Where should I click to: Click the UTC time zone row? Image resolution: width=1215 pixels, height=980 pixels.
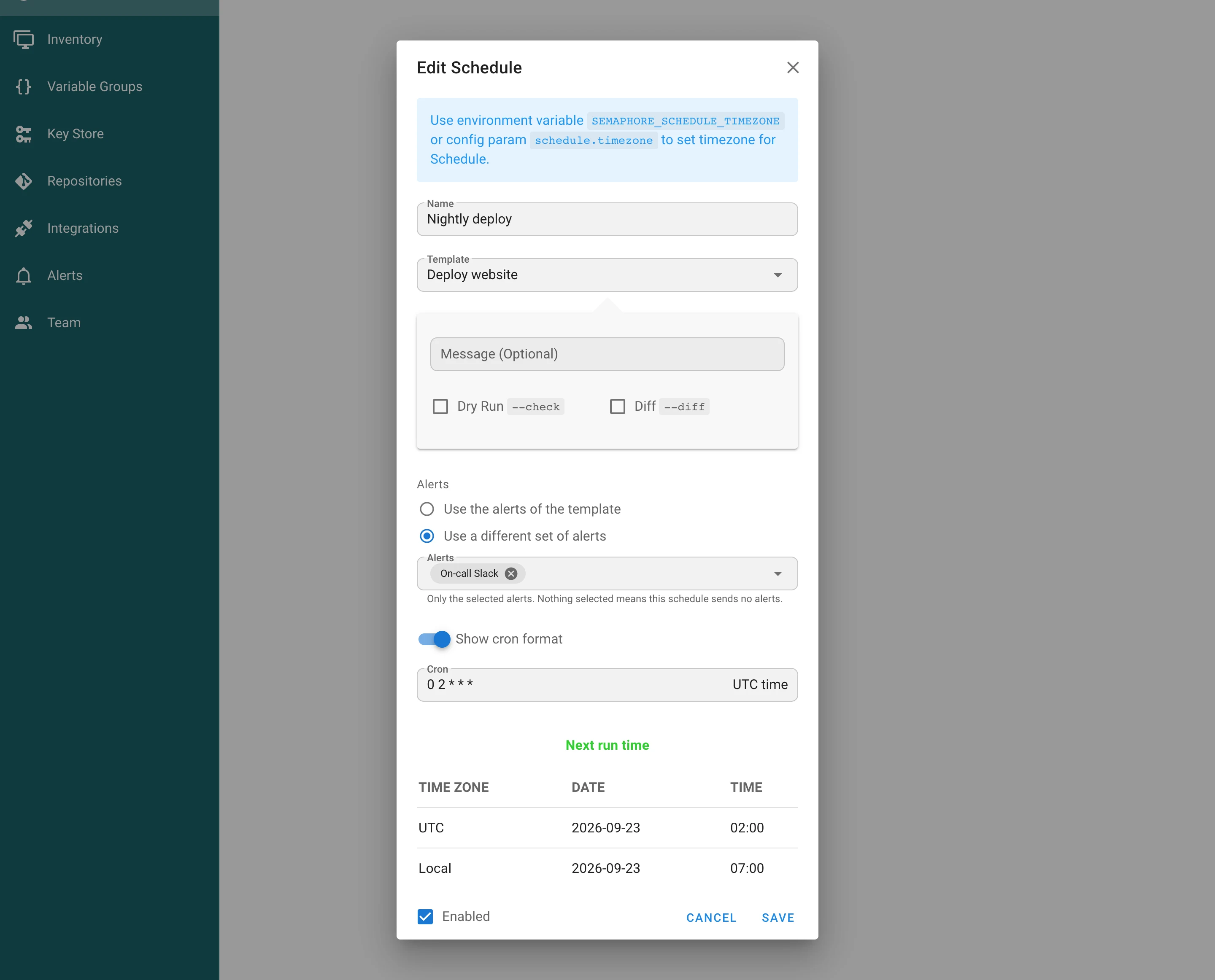click(607, 828)
